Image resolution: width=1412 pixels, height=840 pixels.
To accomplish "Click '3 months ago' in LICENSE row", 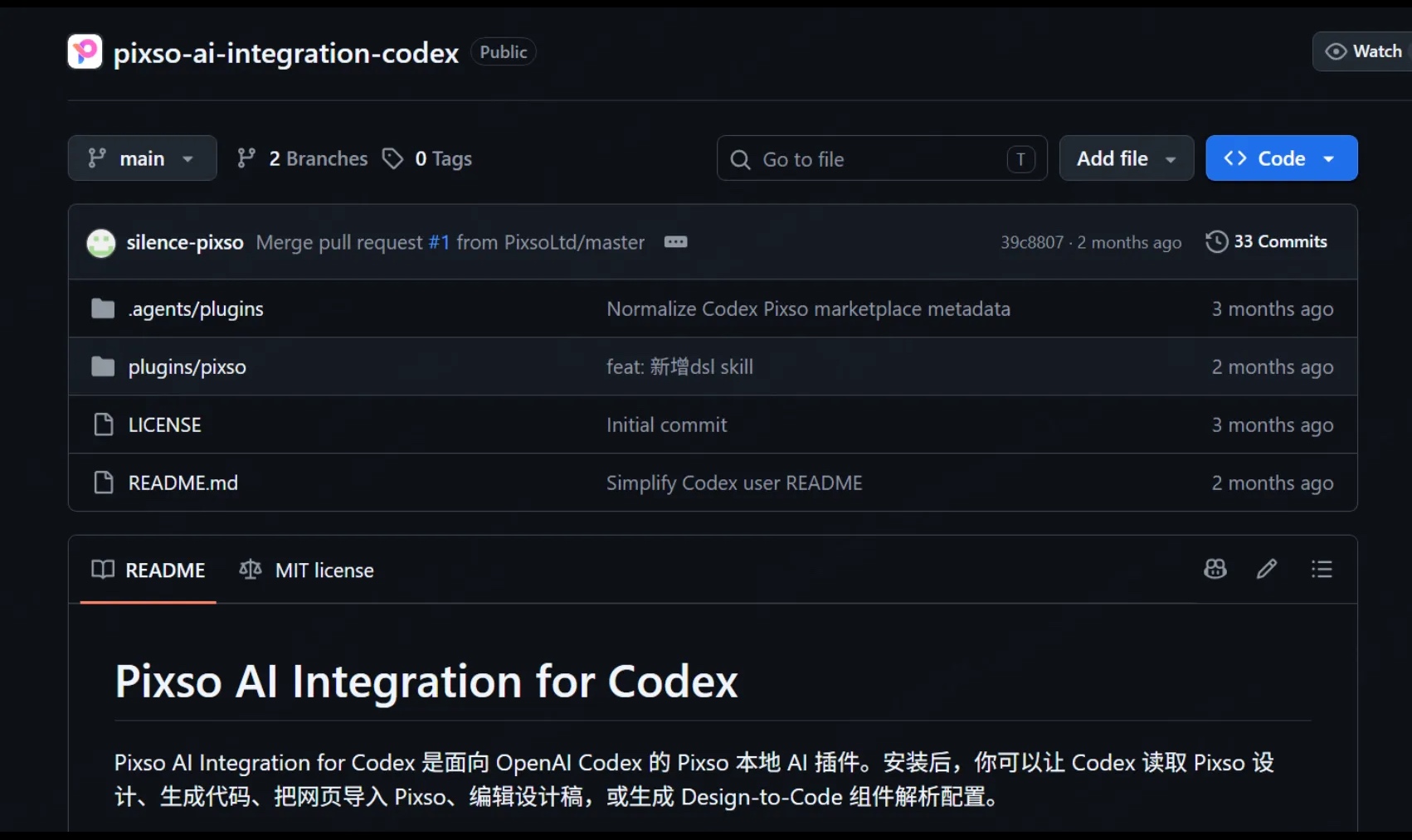I will tap(1273, 425).
